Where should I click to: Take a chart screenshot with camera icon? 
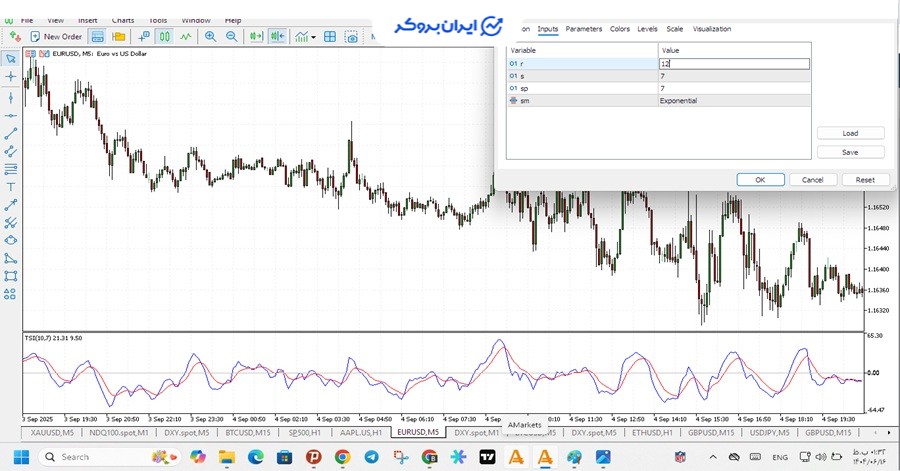(351, 37)
